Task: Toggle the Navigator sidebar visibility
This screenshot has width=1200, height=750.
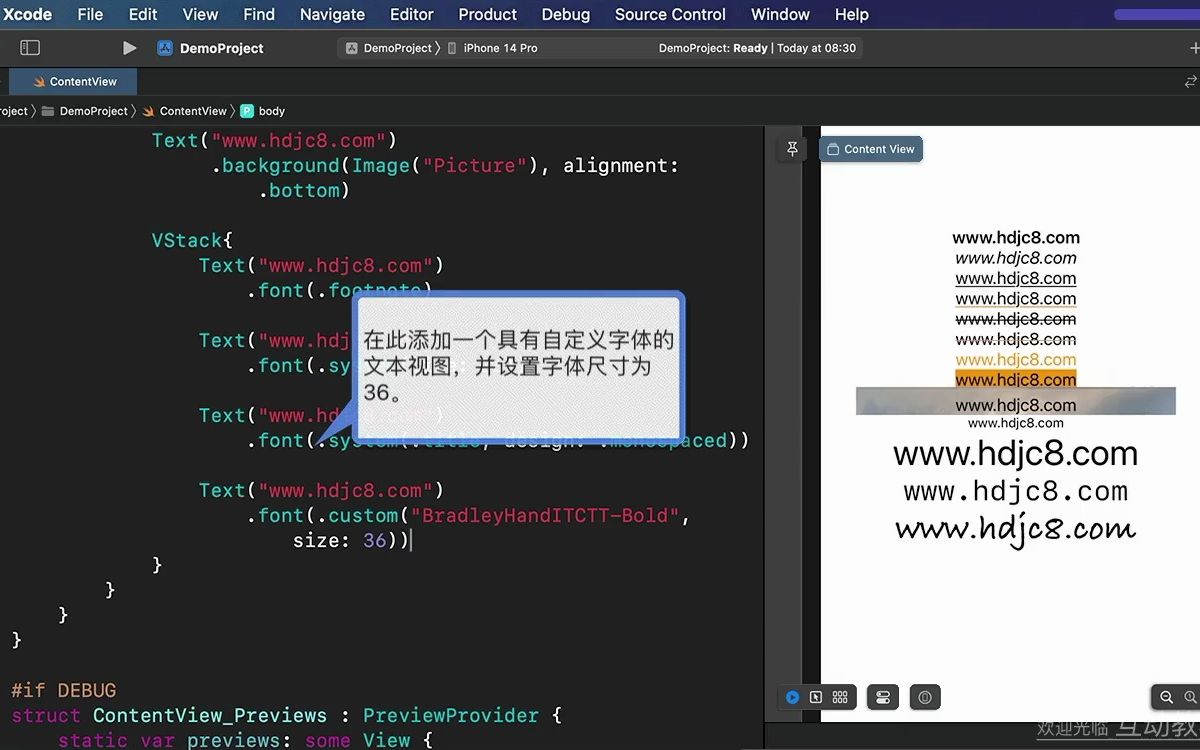Action: tap(30, 47)
